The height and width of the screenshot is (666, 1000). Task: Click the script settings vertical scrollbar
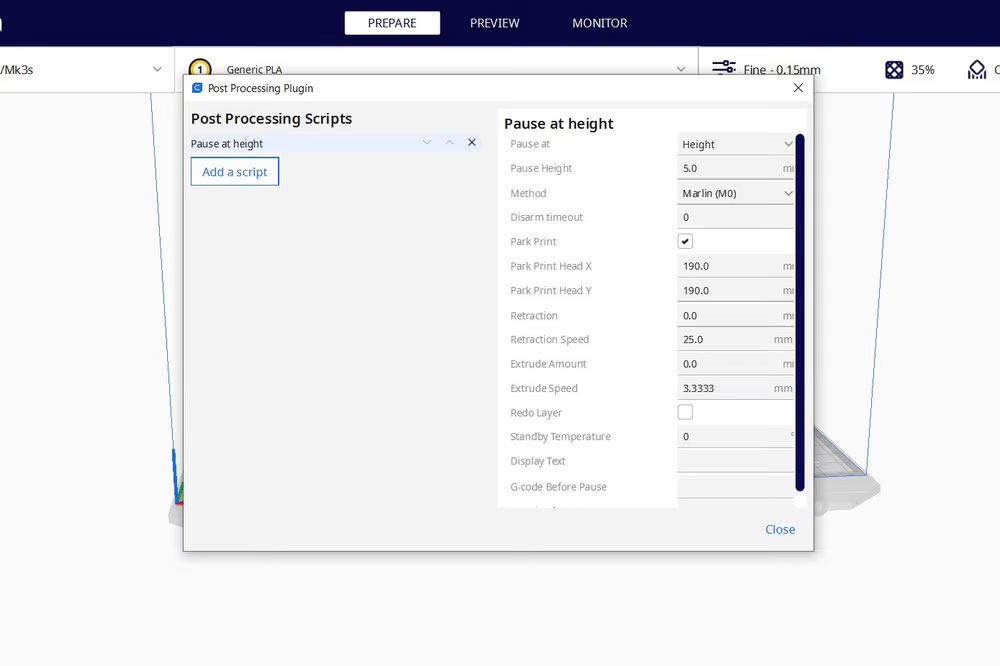click(x=800, y=312)
